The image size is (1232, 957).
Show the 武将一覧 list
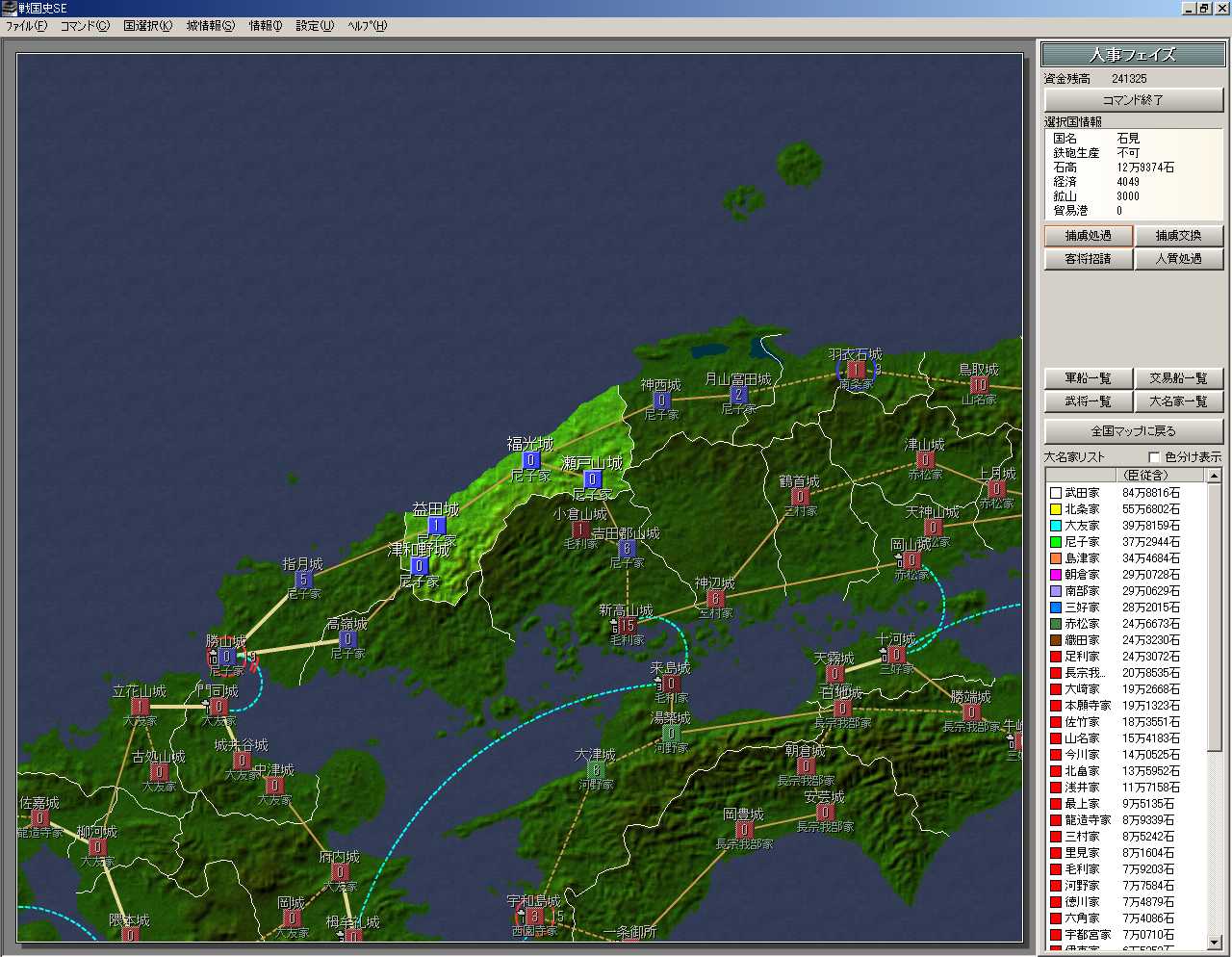(1089, 401)
